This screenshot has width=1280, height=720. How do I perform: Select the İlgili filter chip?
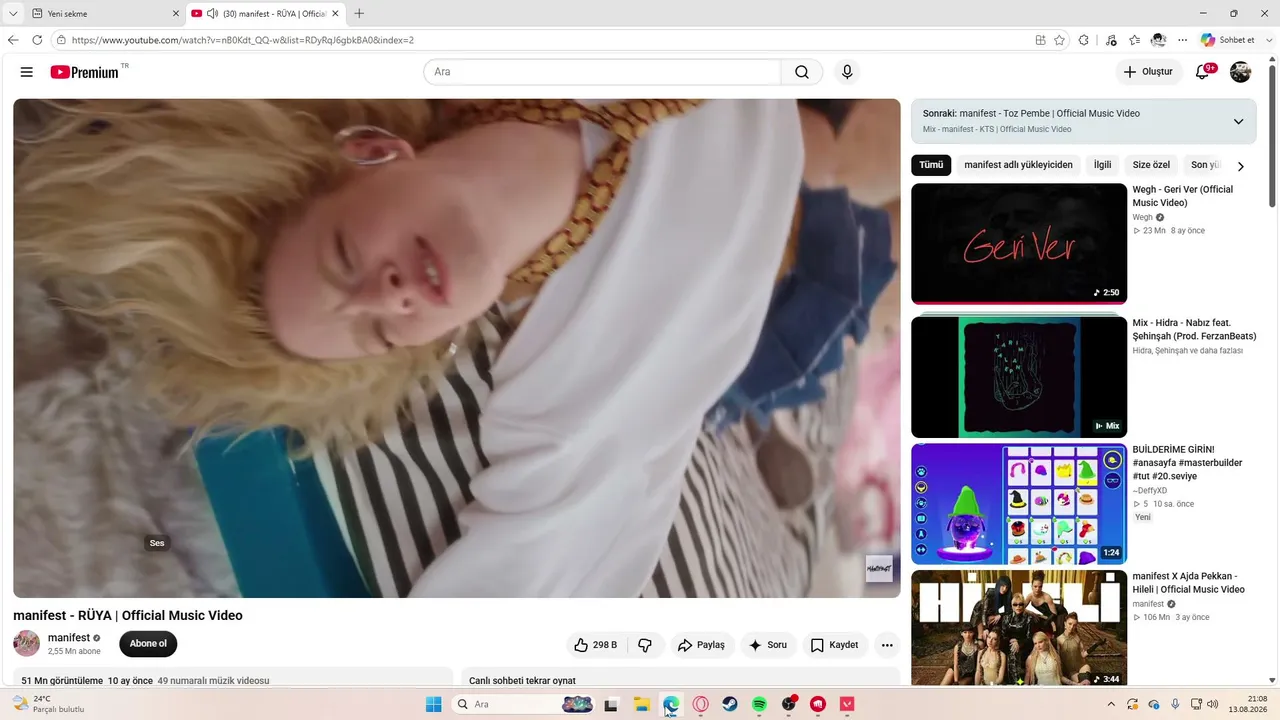pos(1102,165)
